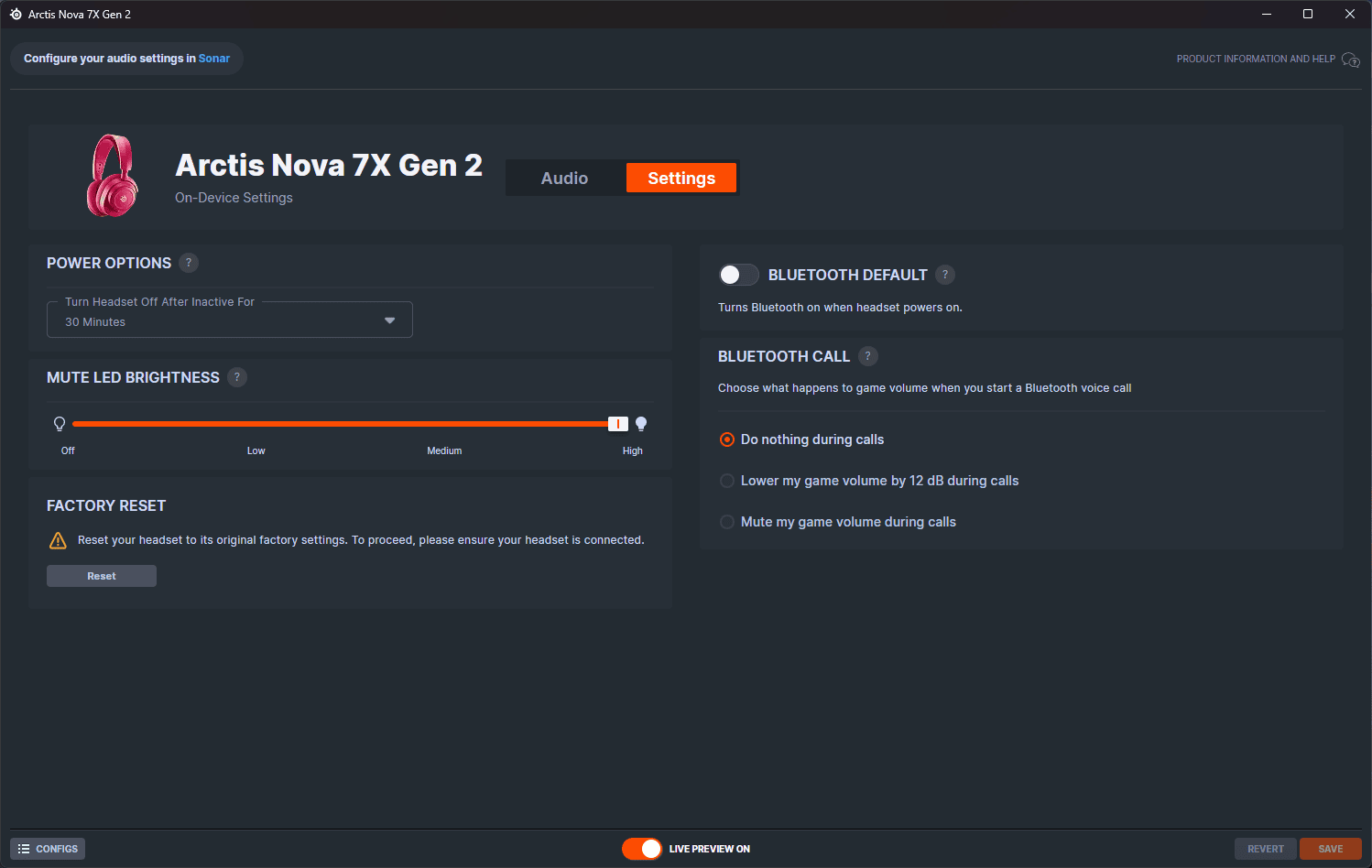Viewport: 1372px width, 868px height.
Task: Open the Bluetooth Default help tooltip icon
Action: [945, 275]
